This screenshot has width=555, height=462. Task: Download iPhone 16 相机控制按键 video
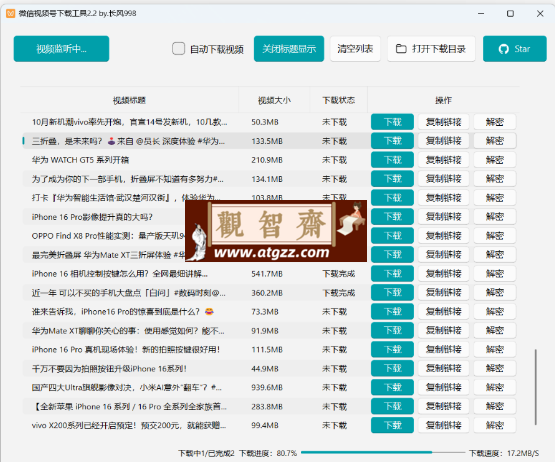(392, 274)
